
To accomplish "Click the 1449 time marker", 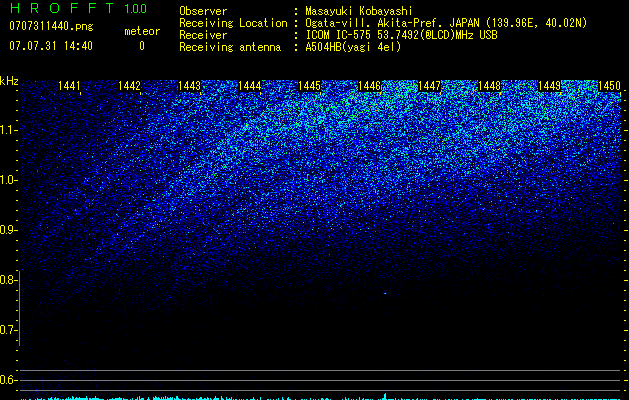I will point(549,86).
